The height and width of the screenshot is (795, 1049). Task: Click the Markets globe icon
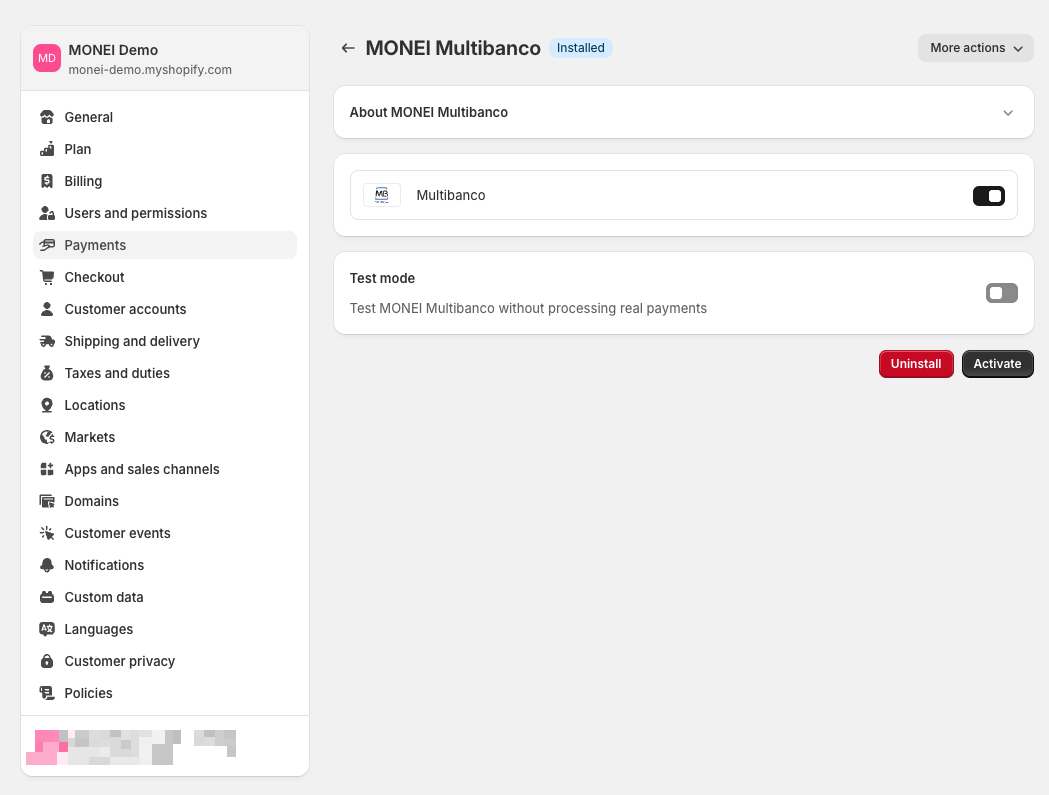coord(47,437)
